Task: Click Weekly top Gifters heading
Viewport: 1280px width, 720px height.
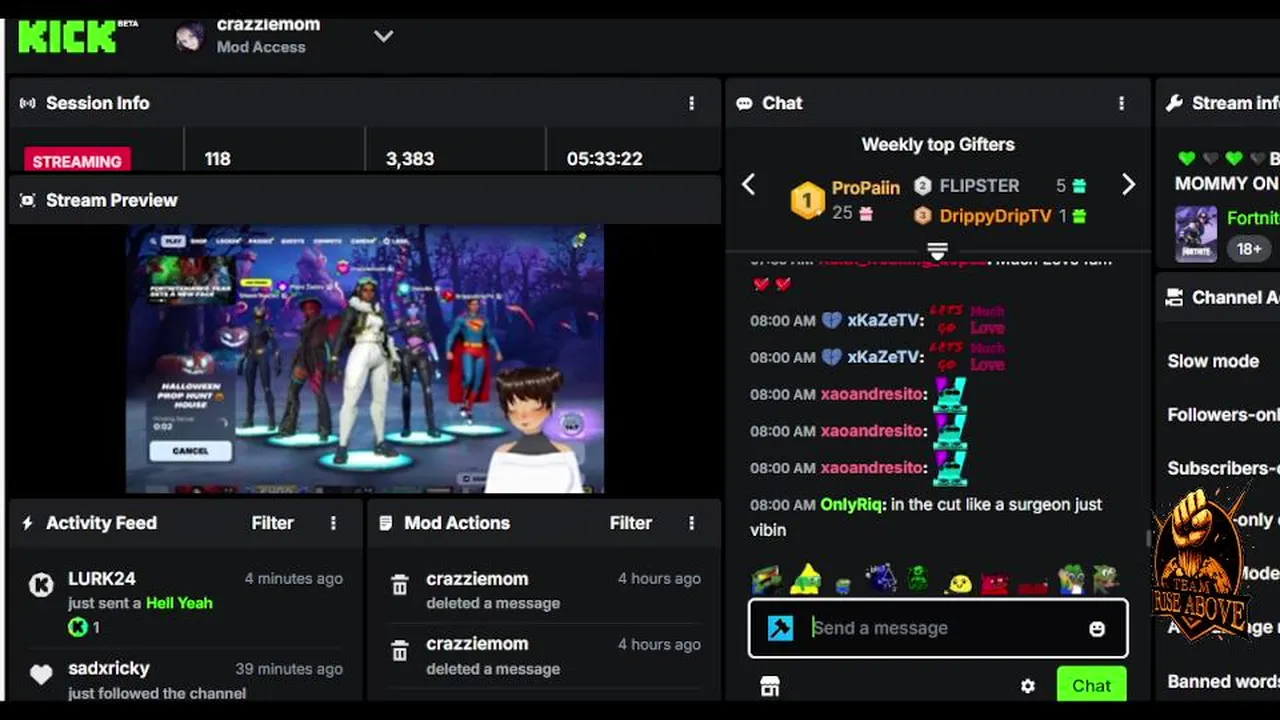Action: [x=938, y=144]
